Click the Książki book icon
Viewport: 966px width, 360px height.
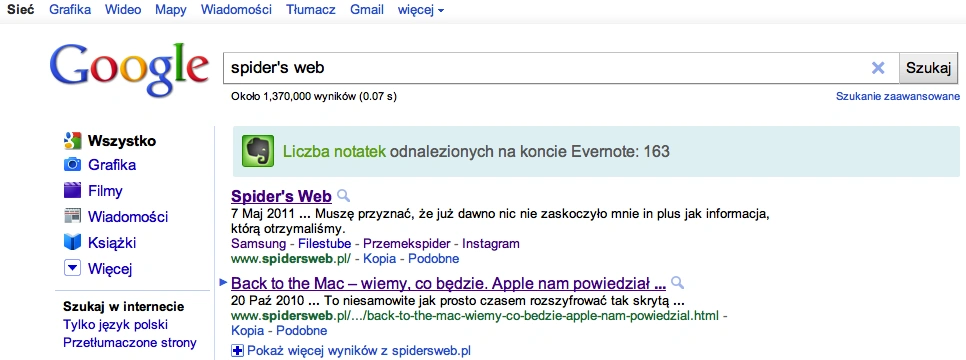[x=73, y=242]
